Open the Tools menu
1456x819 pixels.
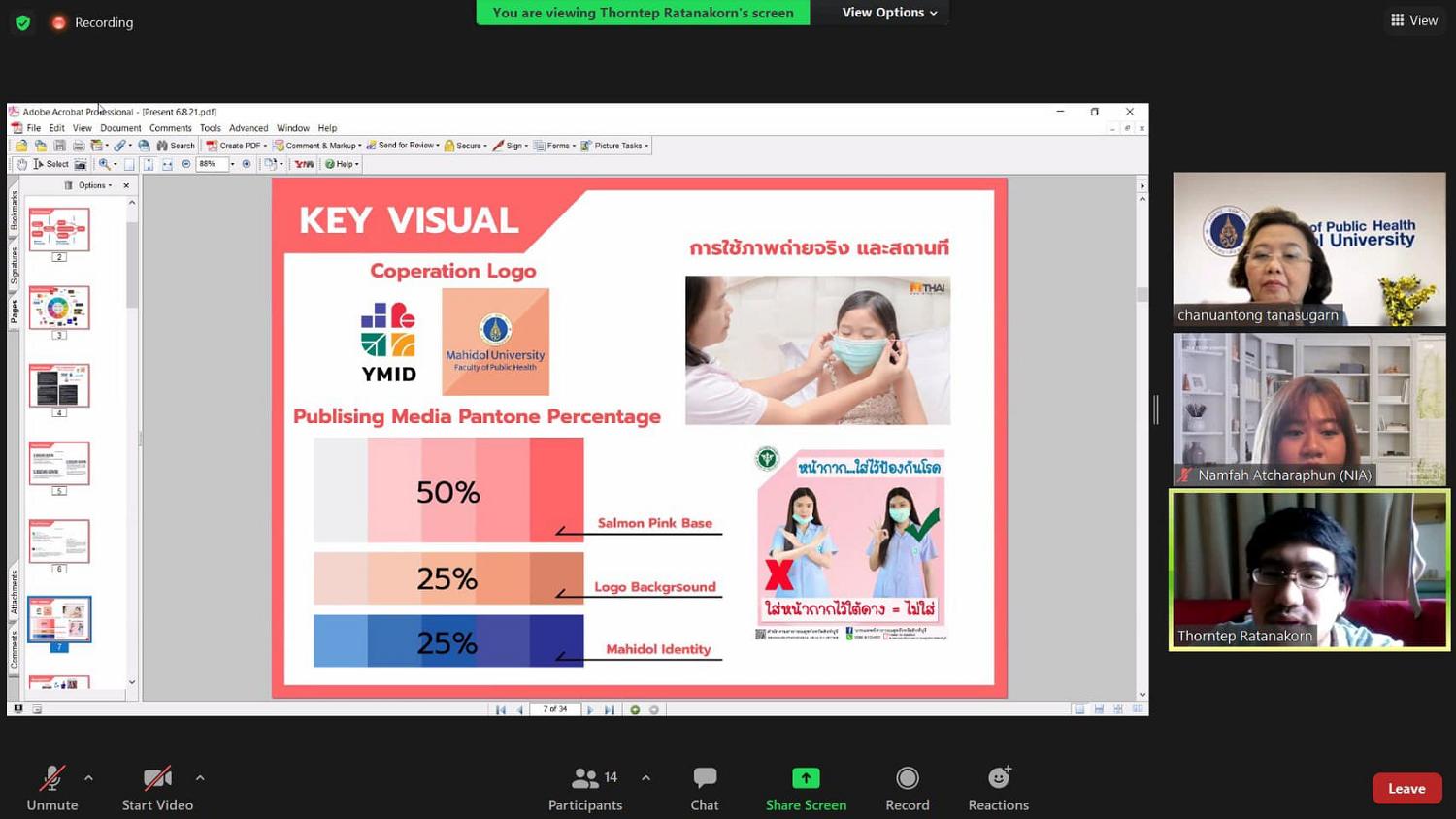(210, 128)
